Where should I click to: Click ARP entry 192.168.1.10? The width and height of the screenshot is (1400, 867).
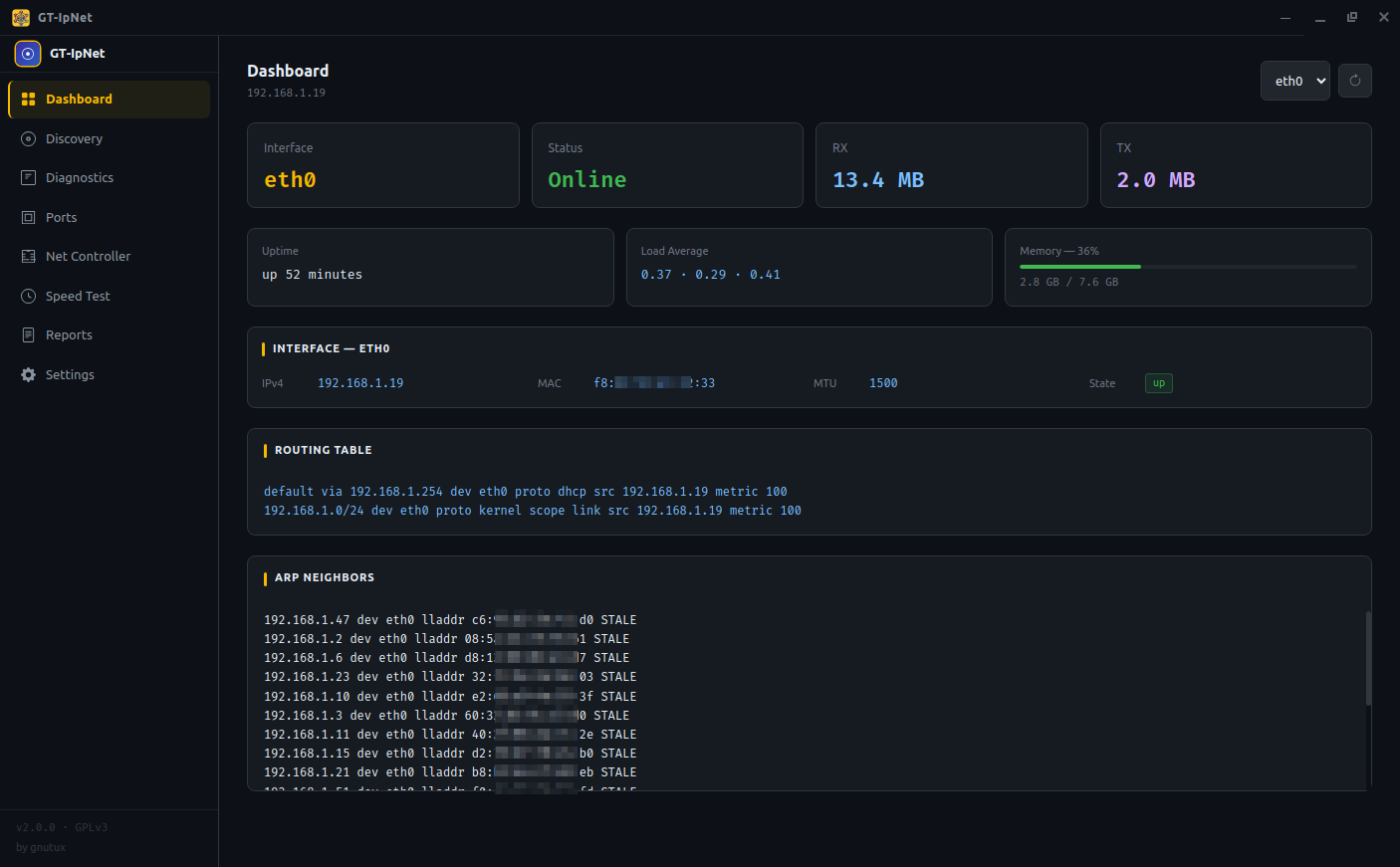click(450, 697)
